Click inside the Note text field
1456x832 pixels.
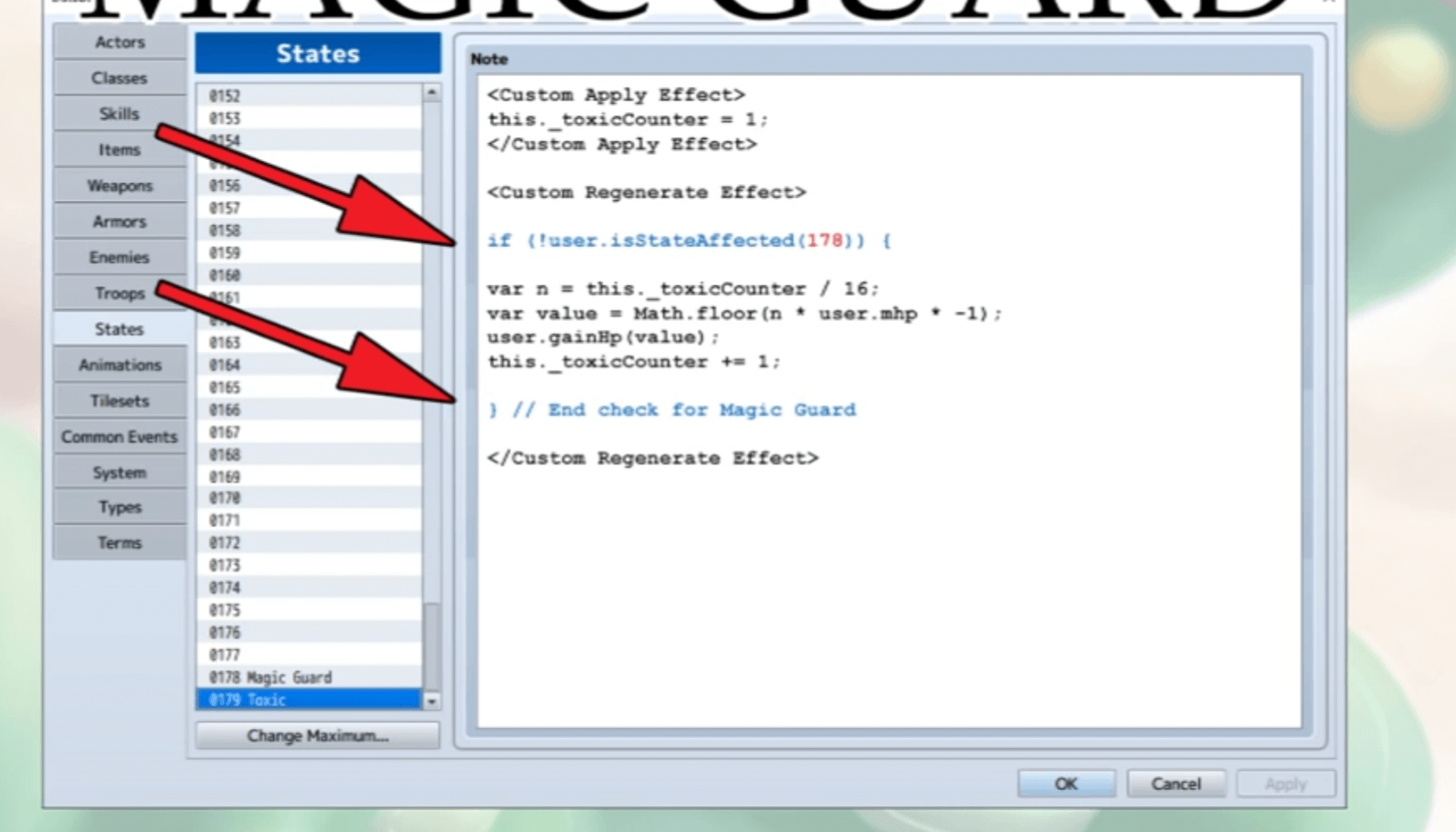point(889,401)
